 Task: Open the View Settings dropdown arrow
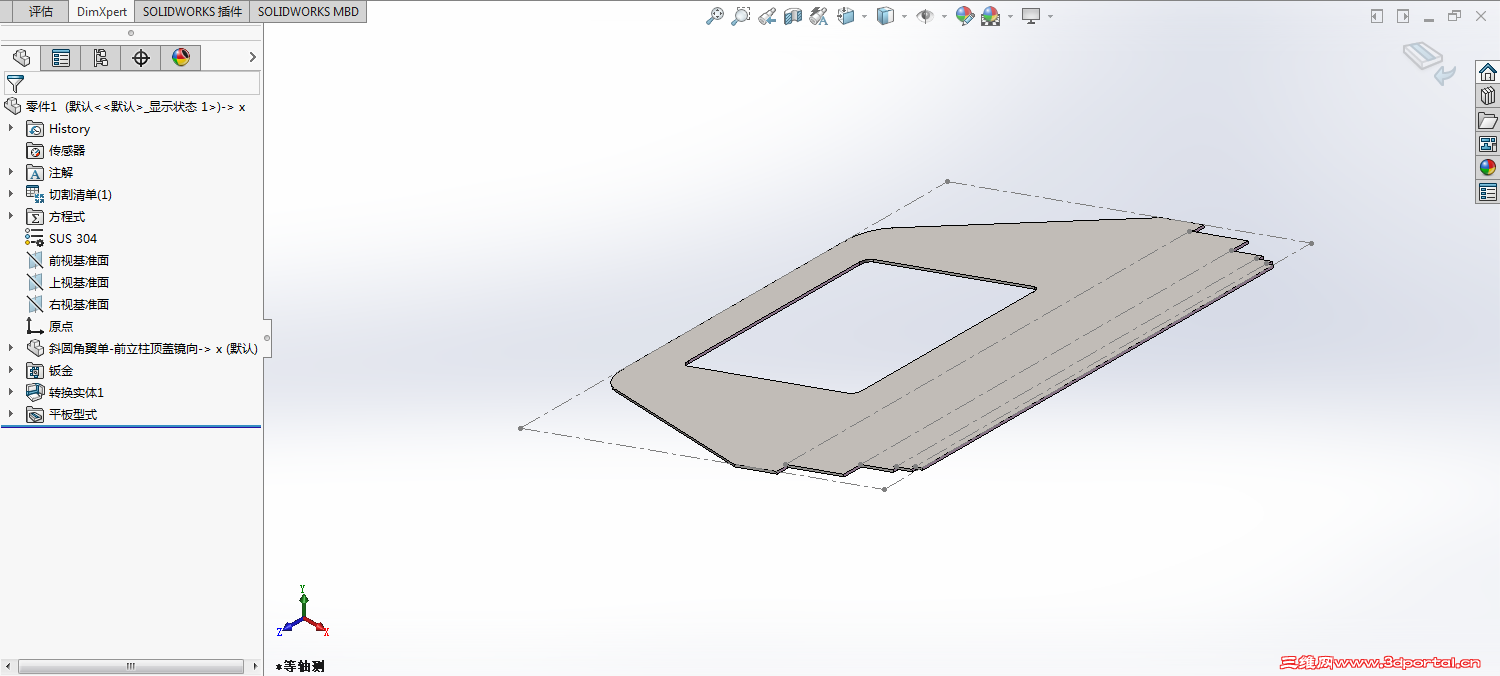[x=1050, y=16]
